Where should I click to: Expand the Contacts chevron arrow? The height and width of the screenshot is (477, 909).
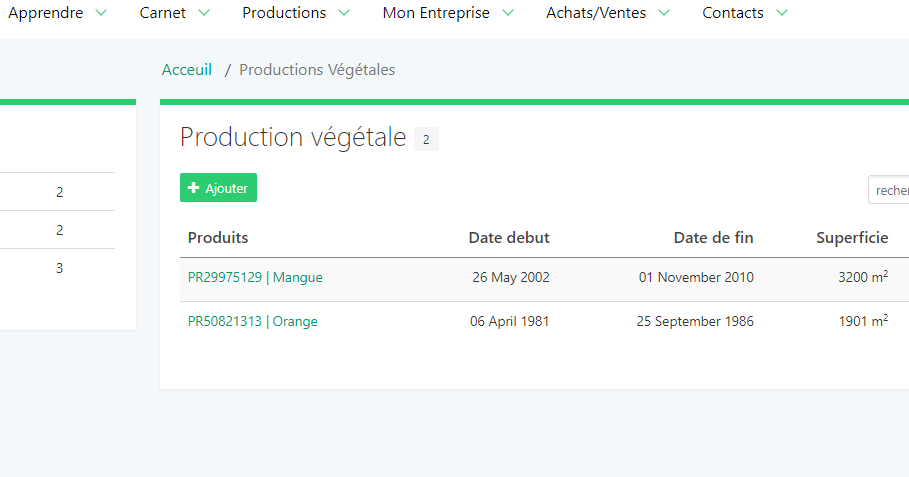tap(782, 13)
